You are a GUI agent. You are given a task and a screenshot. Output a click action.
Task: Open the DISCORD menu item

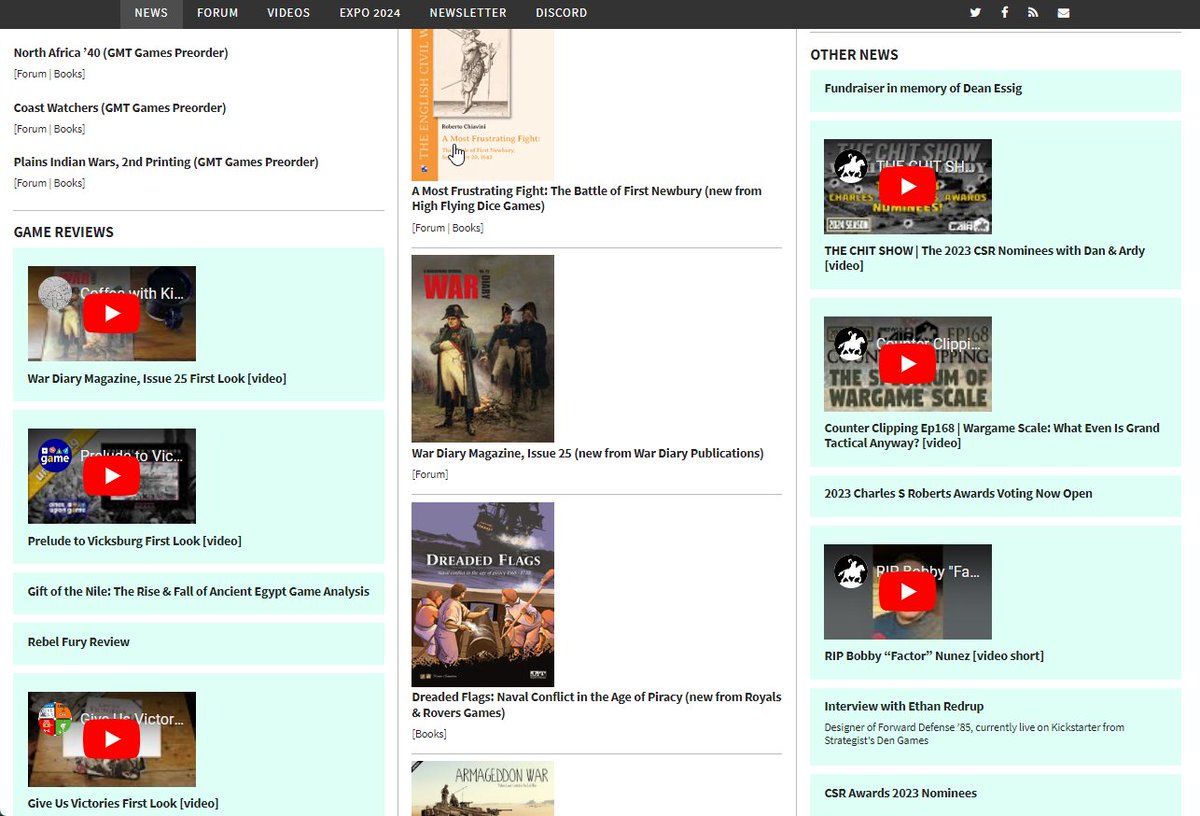(561, 13)
